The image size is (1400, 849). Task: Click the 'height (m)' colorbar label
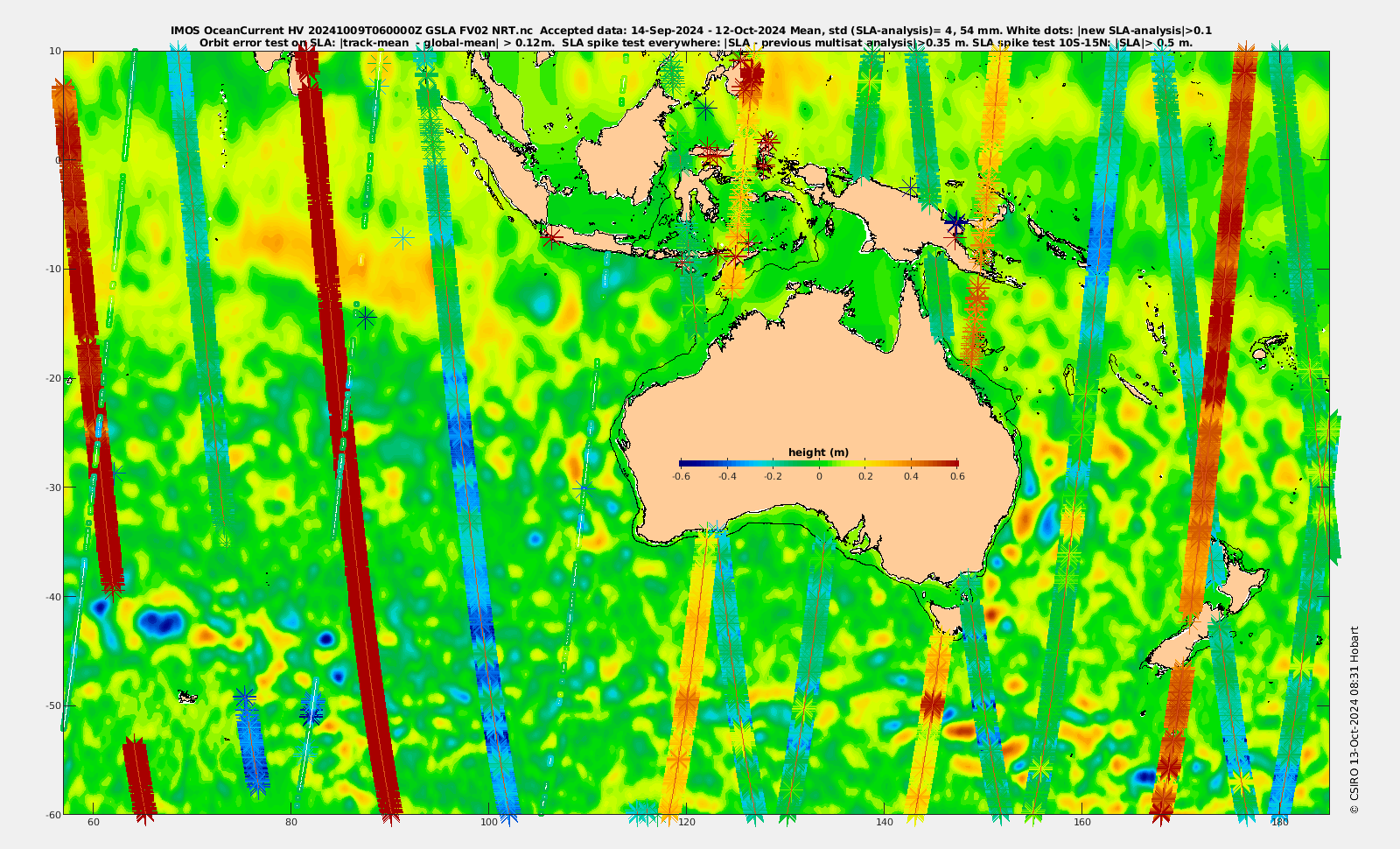point(818,453)
